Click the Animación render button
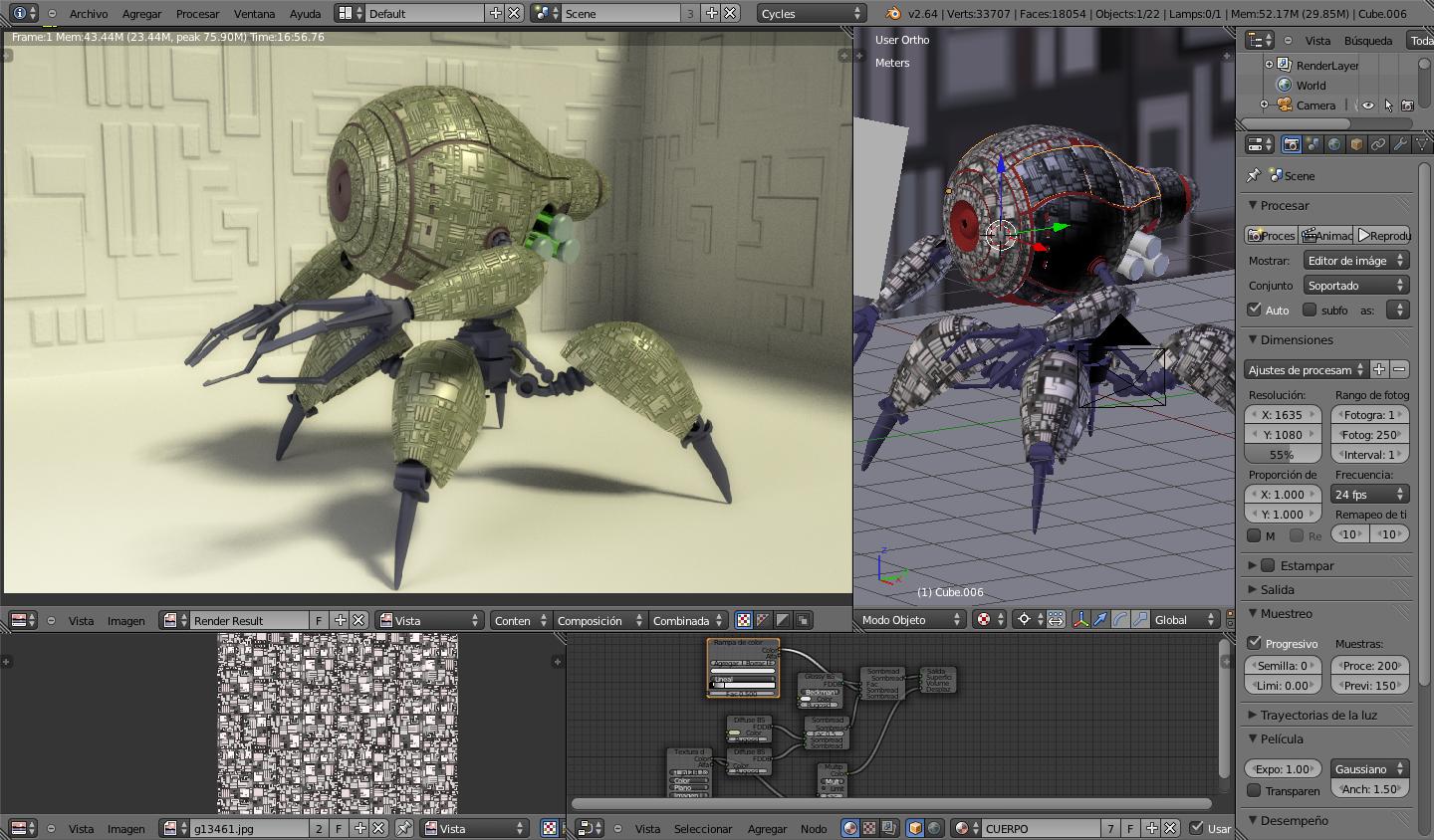1434x840 pixels. 1327,236
